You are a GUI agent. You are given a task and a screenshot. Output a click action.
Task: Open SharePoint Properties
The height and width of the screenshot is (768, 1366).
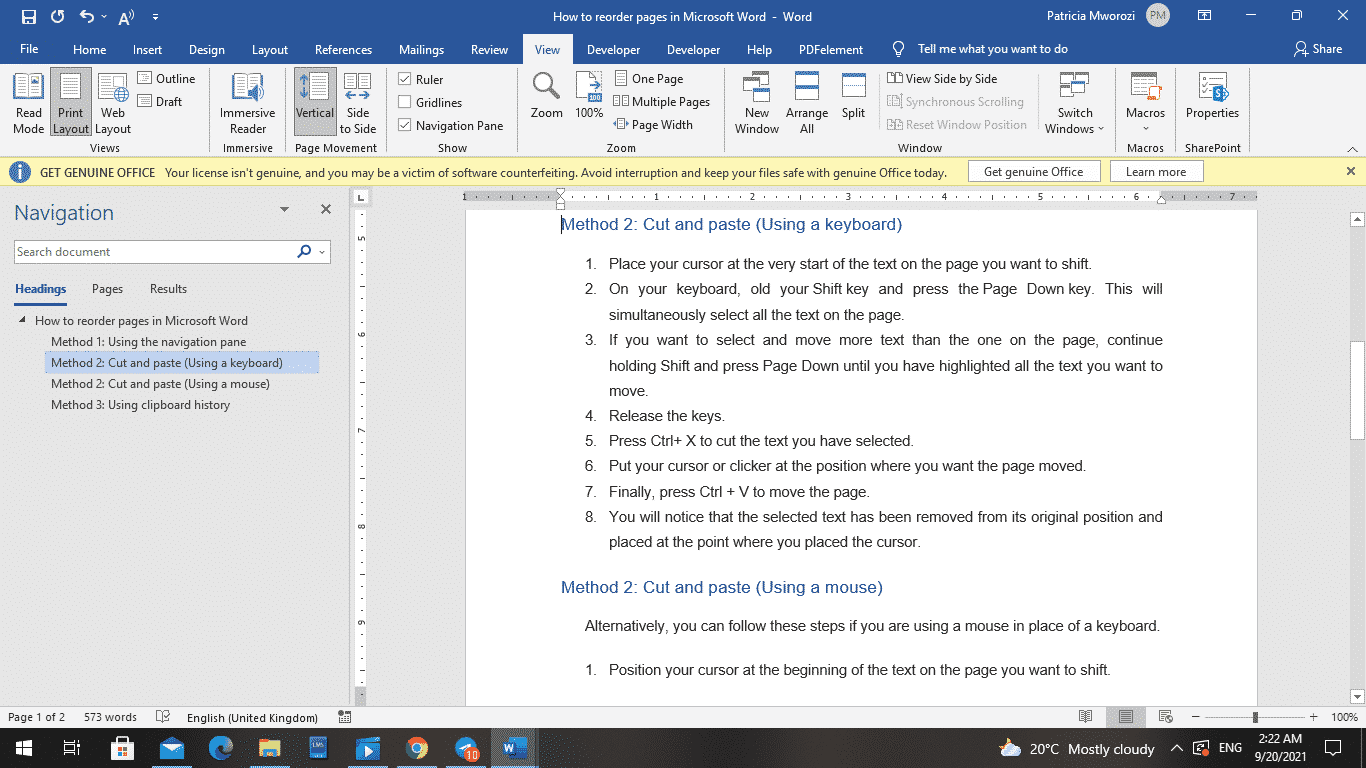coord(1212,97)
